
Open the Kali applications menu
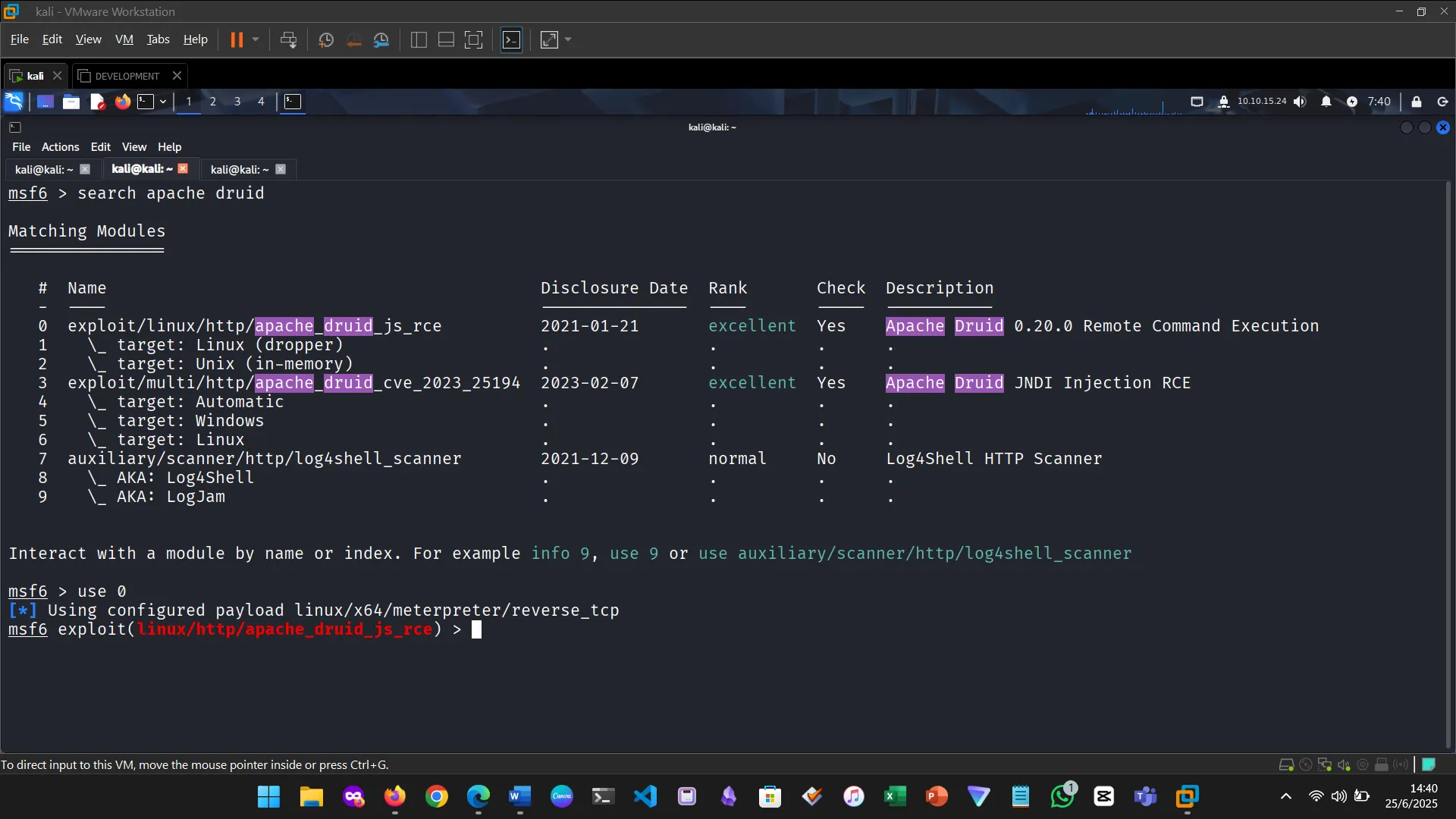(x=13, y=102)
